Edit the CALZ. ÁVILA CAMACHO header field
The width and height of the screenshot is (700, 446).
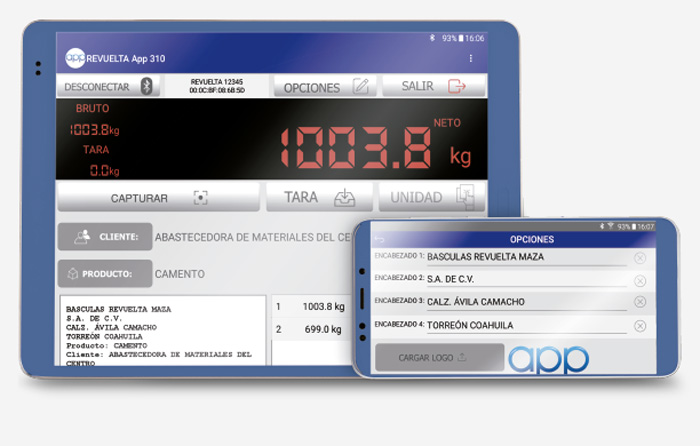tap(527, 302)
